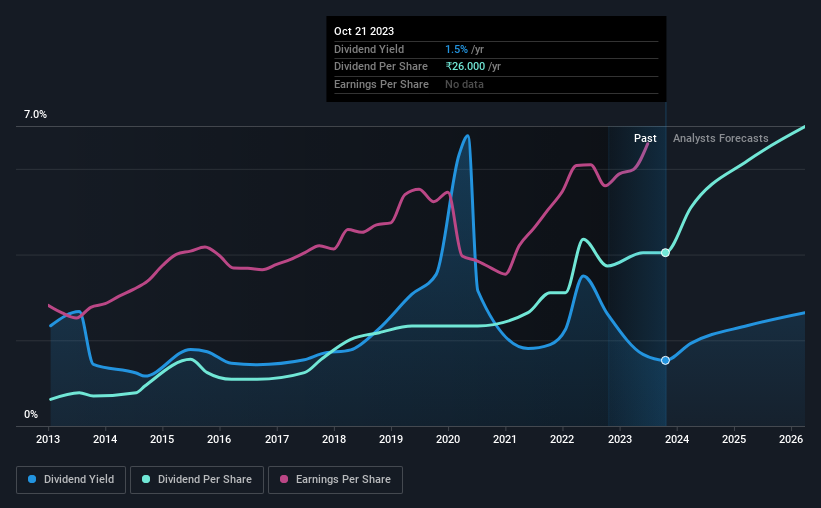The image size is (821, 508).
Task: Click the teal Dividend Per Share legend dot
Action: click(146, 480)
